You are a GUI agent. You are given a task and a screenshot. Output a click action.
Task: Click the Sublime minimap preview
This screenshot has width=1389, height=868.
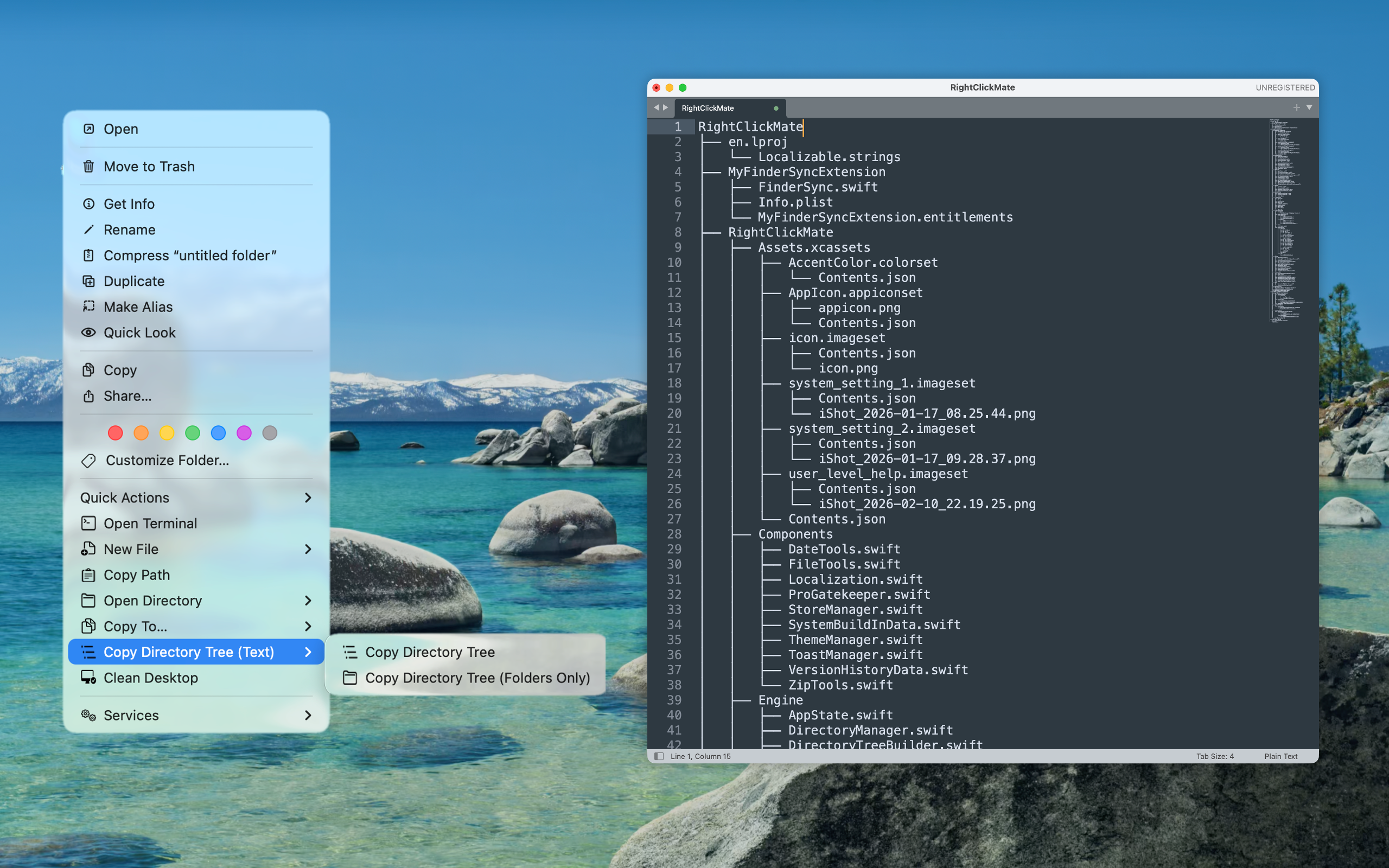pyautogui.click(x=1286, y=220)
